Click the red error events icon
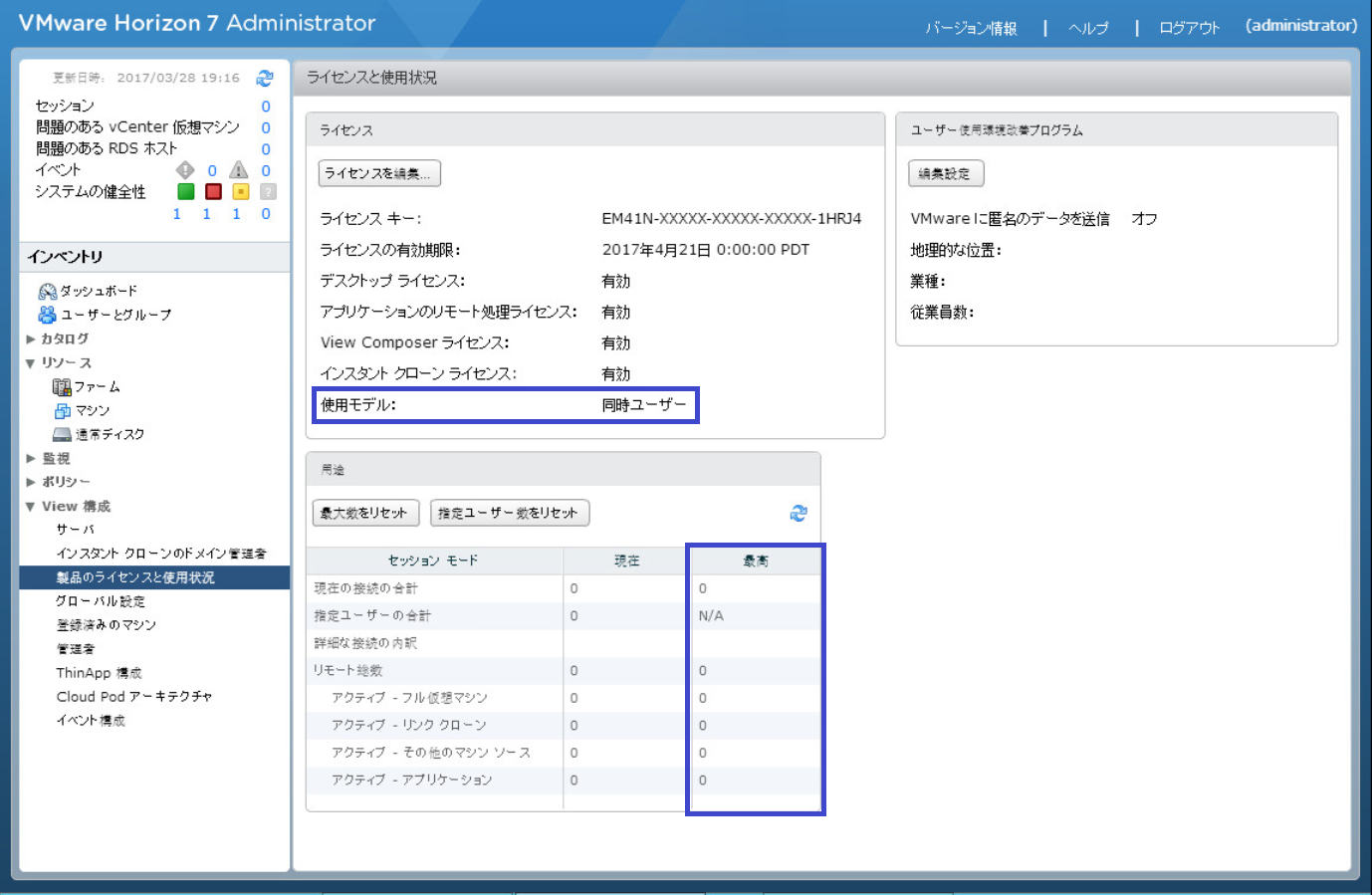The height and width of the screenshot is (895, 1372). (x=185, y=170)
